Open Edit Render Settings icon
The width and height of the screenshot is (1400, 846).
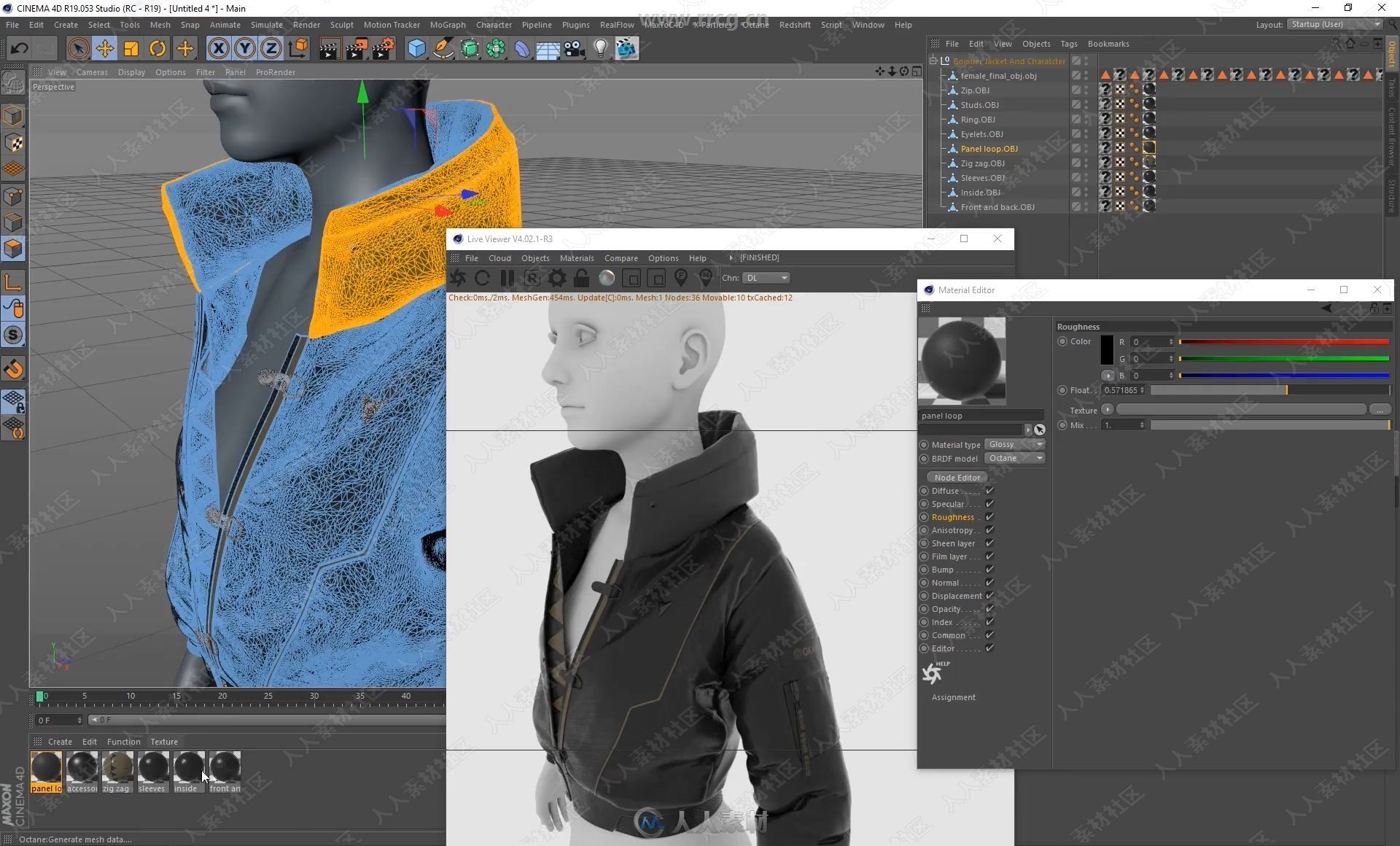point(384,49)
